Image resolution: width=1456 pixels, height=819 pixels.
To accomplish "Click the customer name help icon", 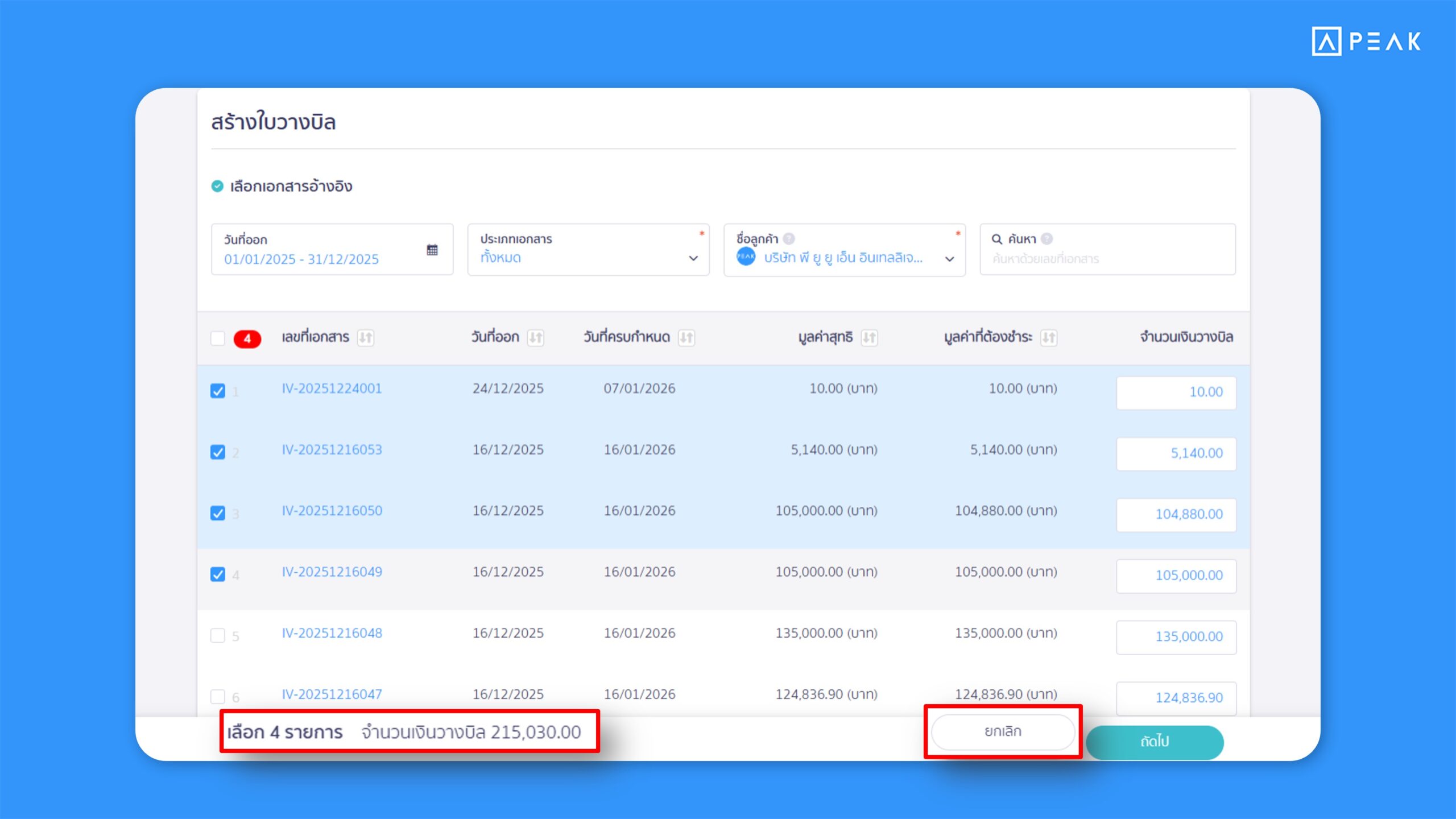I will pos(788,239).
